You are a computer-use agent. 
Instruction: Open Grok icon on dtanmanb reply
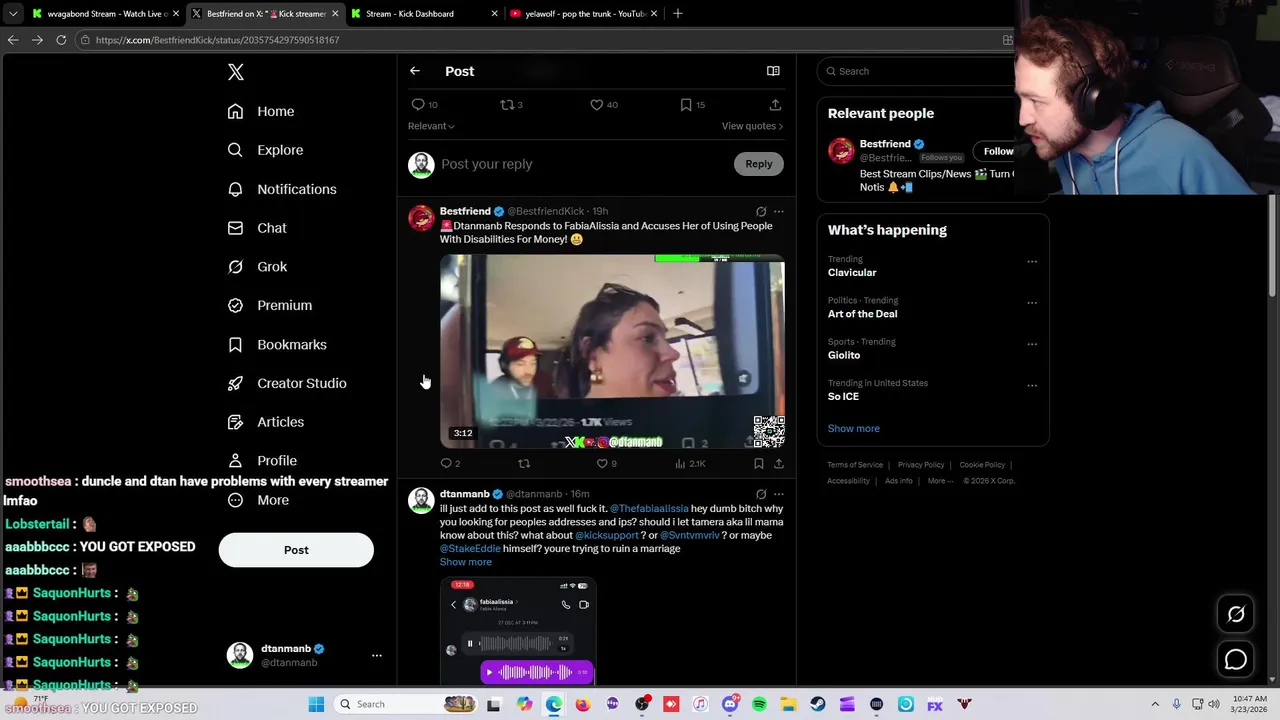point(761,494)
